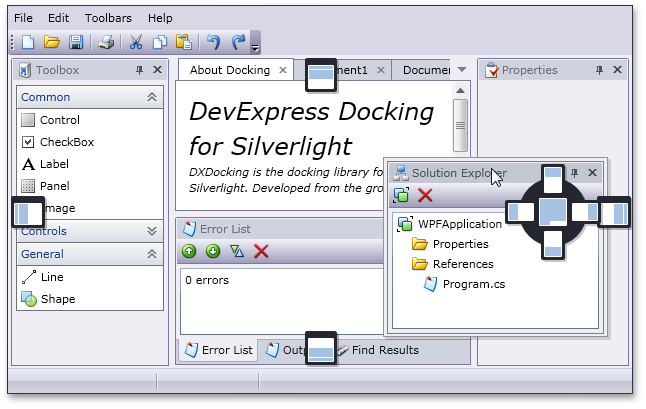Expand the Controls group in Toolbox
This screenshot has width=646, height=409.
[x=152, y=231]
